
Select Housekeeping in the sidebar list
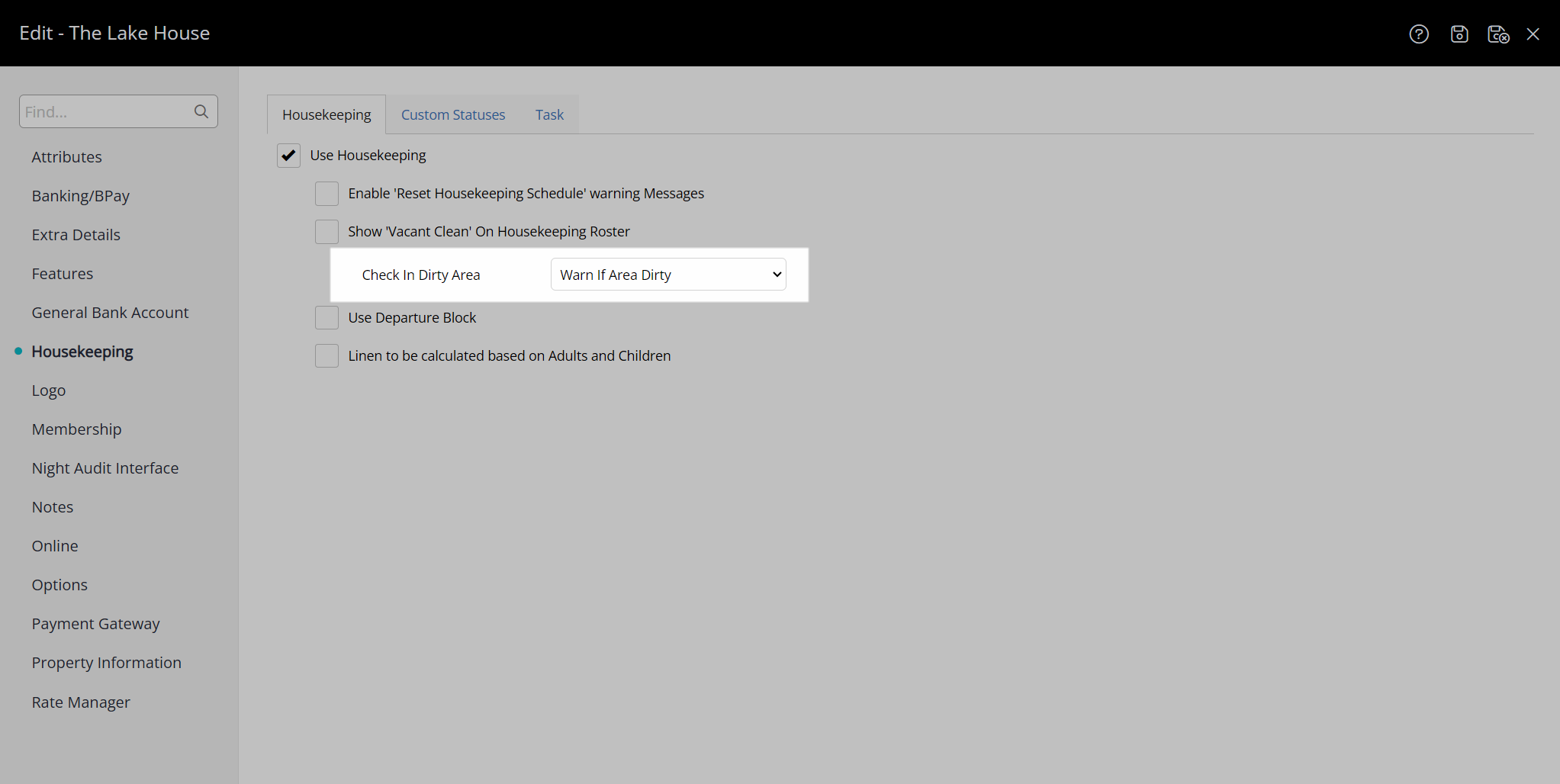[82, 352]
